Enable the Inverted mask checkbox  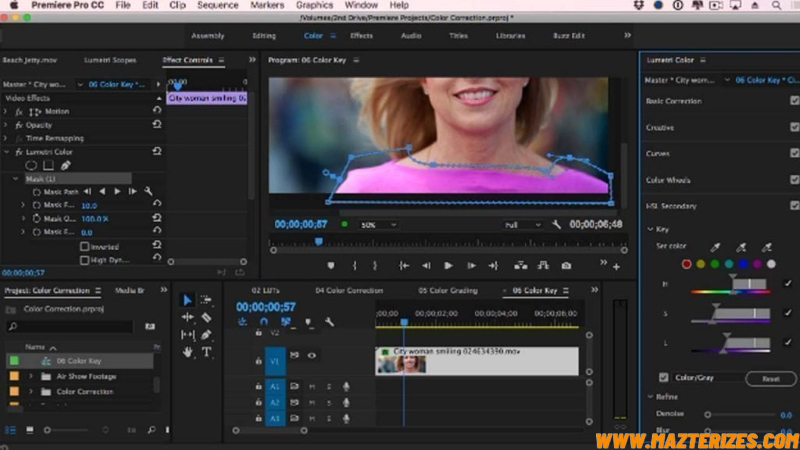tap(85, 246)
